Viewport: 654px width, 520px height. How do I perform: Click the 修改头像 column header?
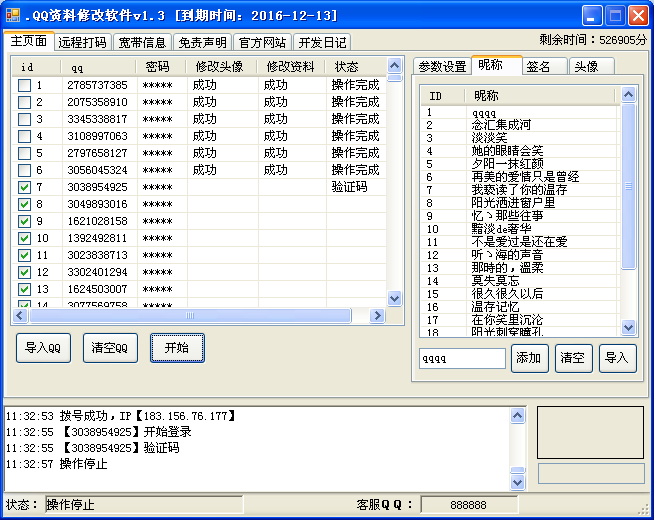[x=222, y=66]
